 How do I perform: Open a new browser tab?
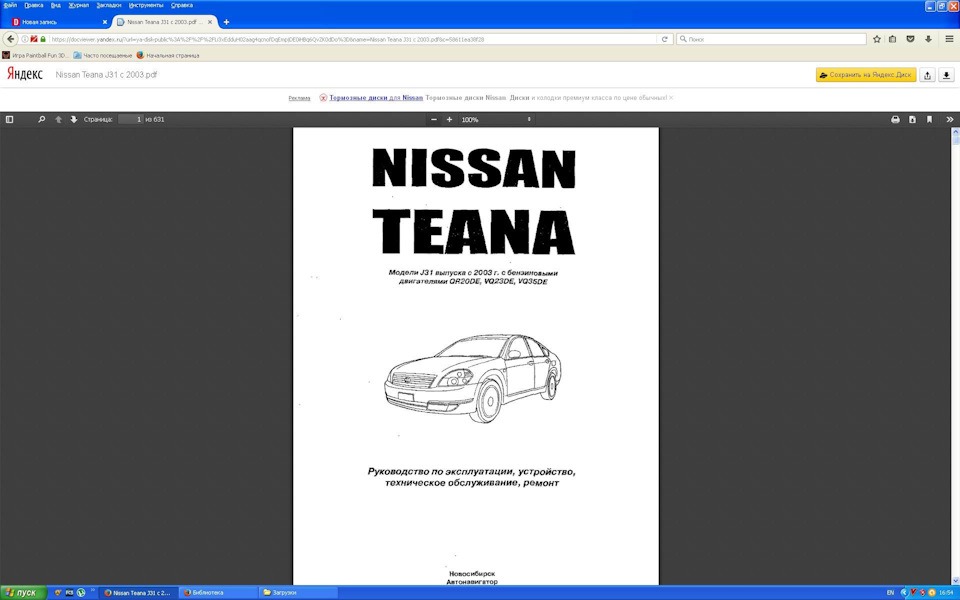coord(226,22)
